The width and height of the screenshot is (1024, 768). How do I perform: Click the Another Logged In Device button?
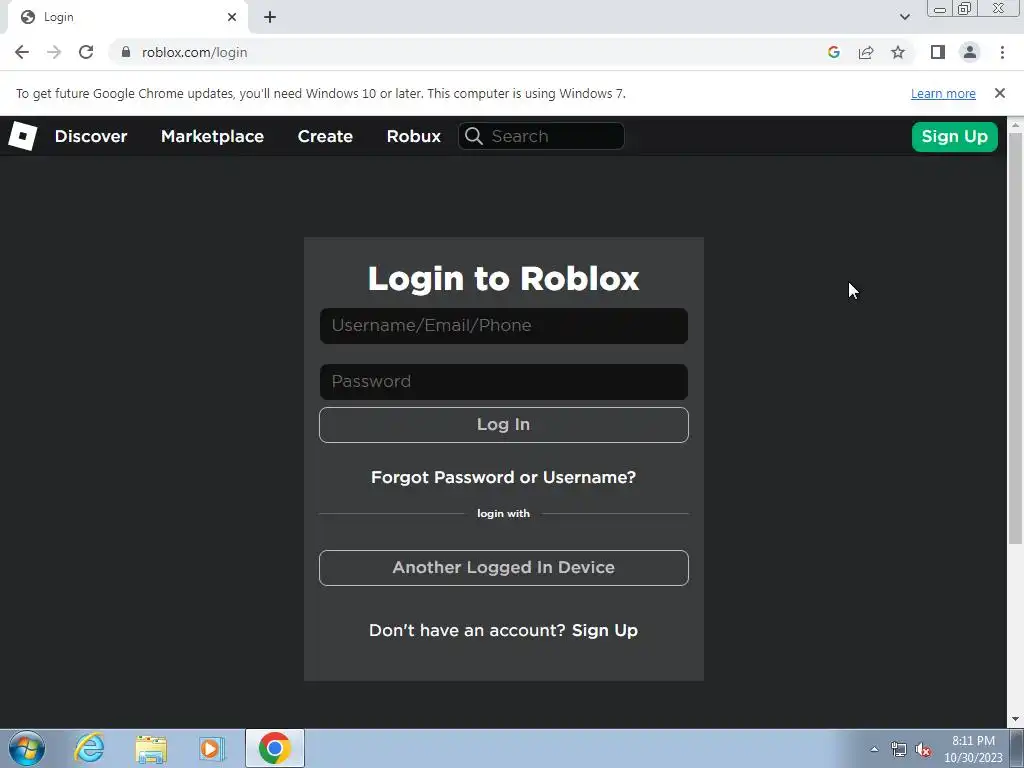tap(504, 568)
